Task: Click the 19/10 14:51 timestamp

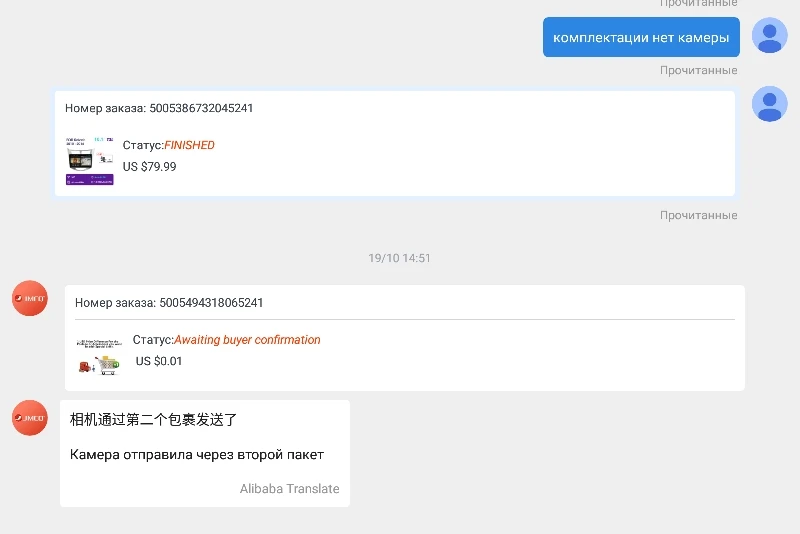Action: point(399,258)
